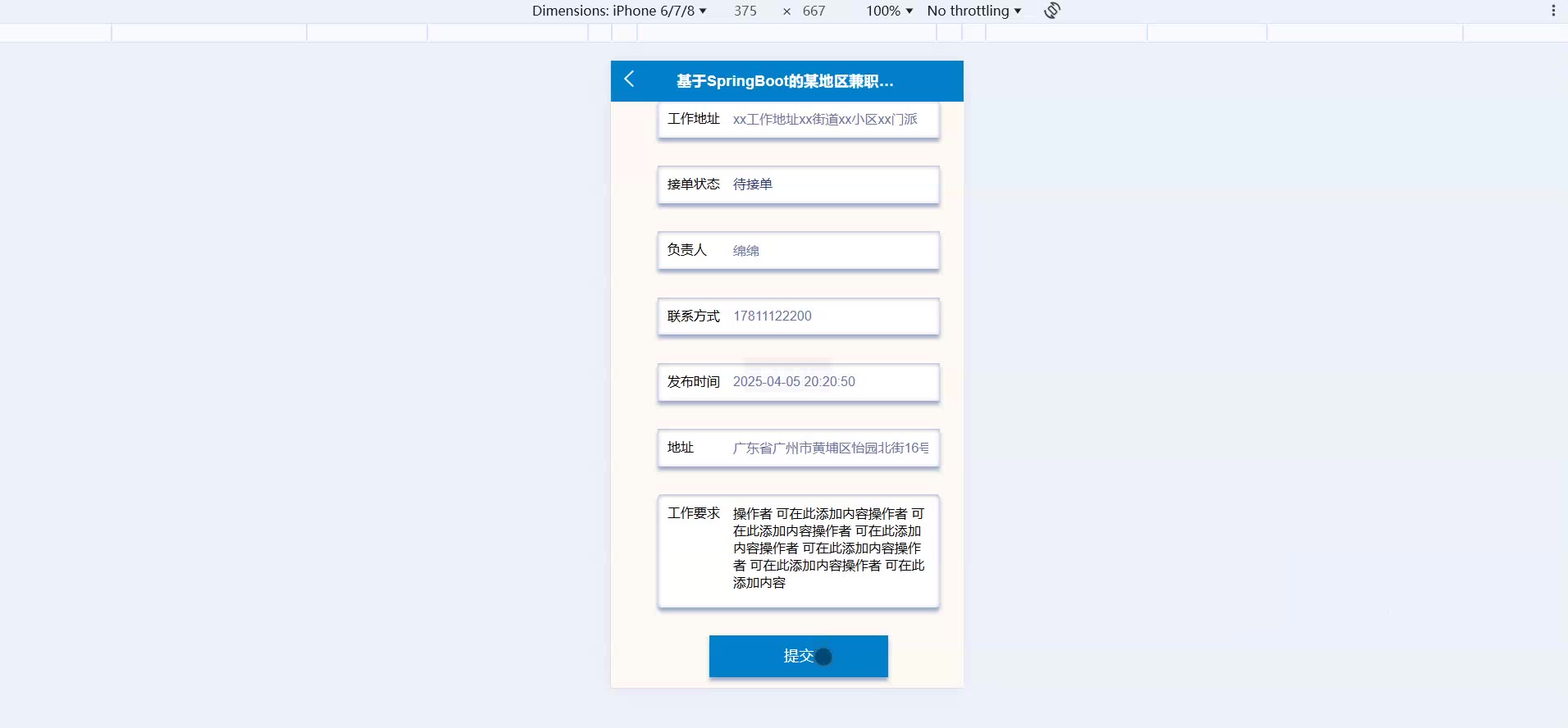Edit the viewport height field 667

[814, 11]
